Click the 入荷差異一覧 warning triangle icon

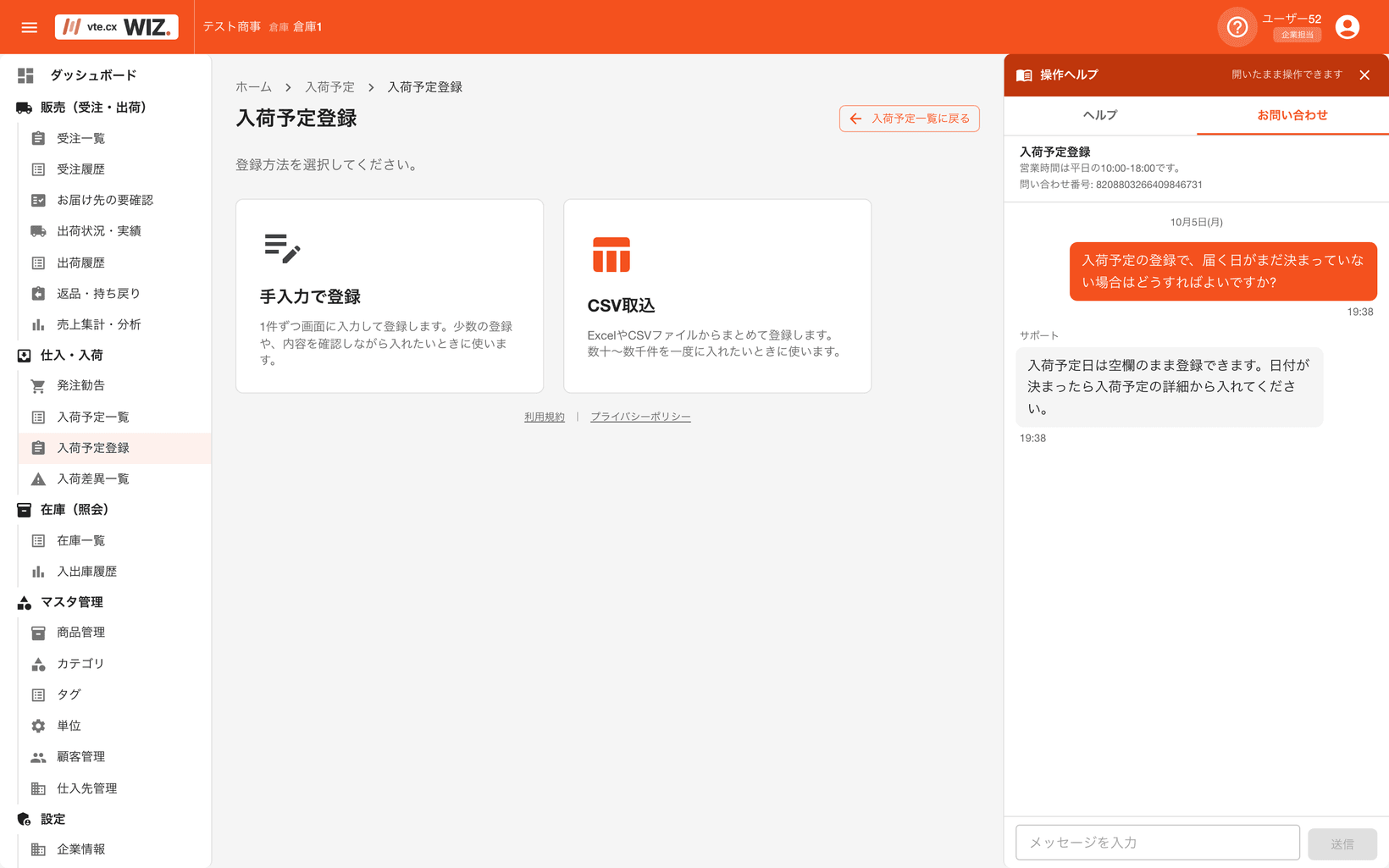pyautogui.click(x=38, y=479)
